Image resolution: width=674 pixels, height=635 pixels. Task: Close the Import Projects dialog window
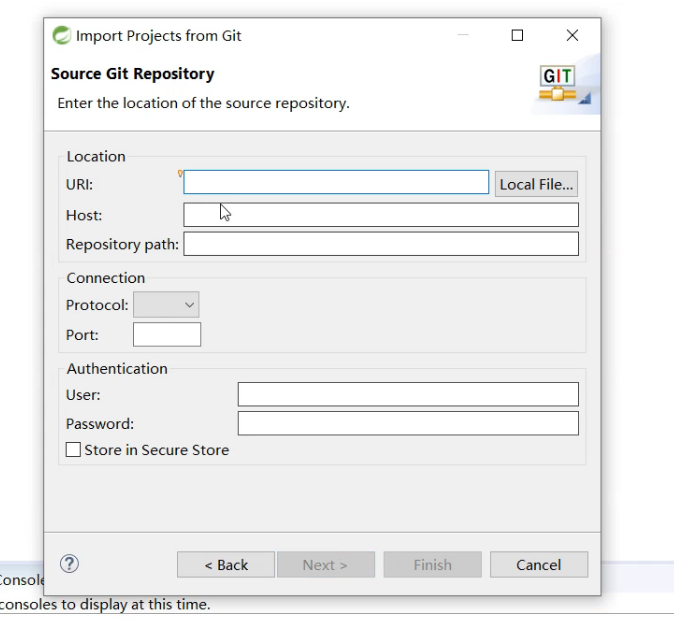pyautogui.click(x=572, y=35)
